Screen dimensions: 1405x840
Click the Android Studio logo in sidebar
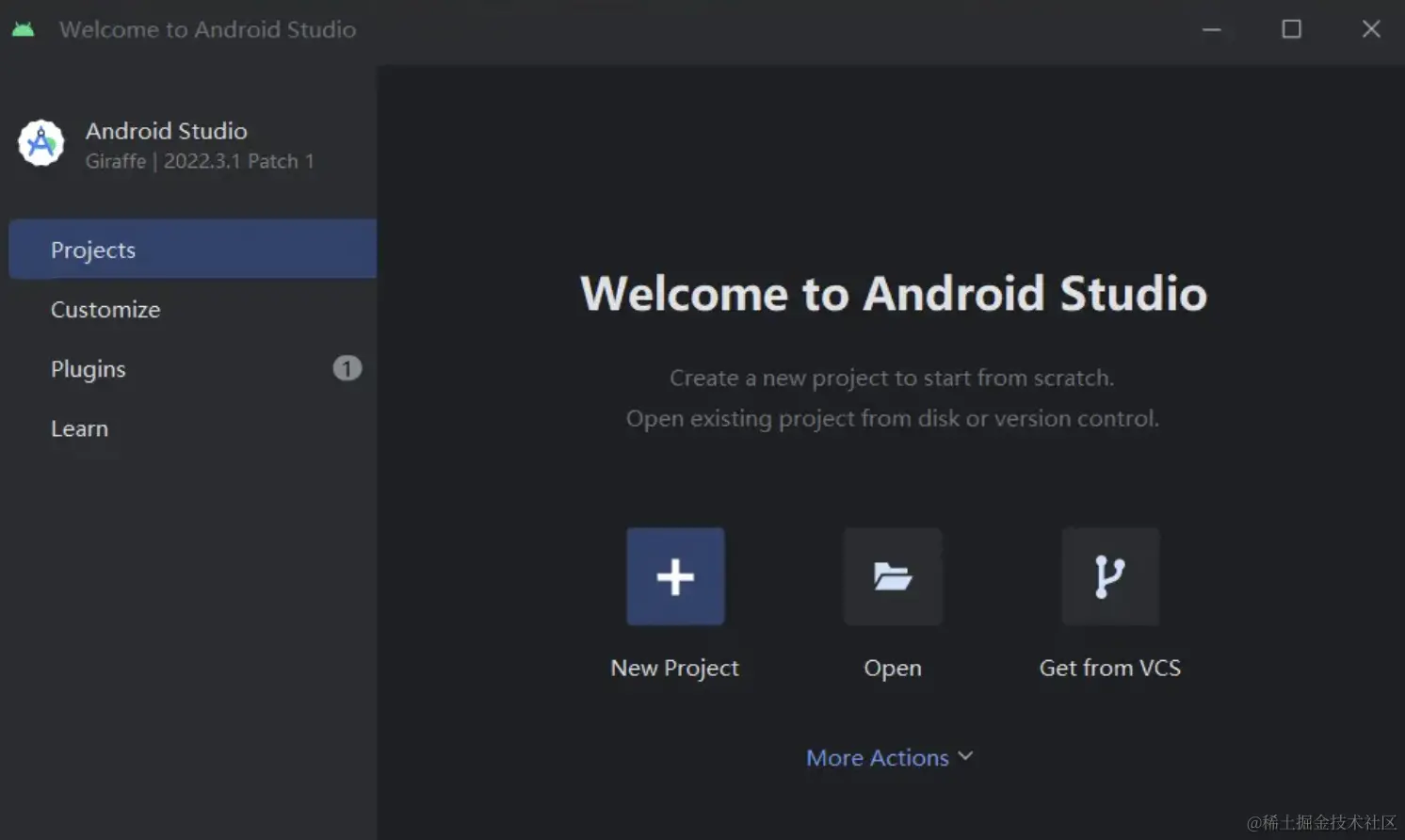pos(41,143)
